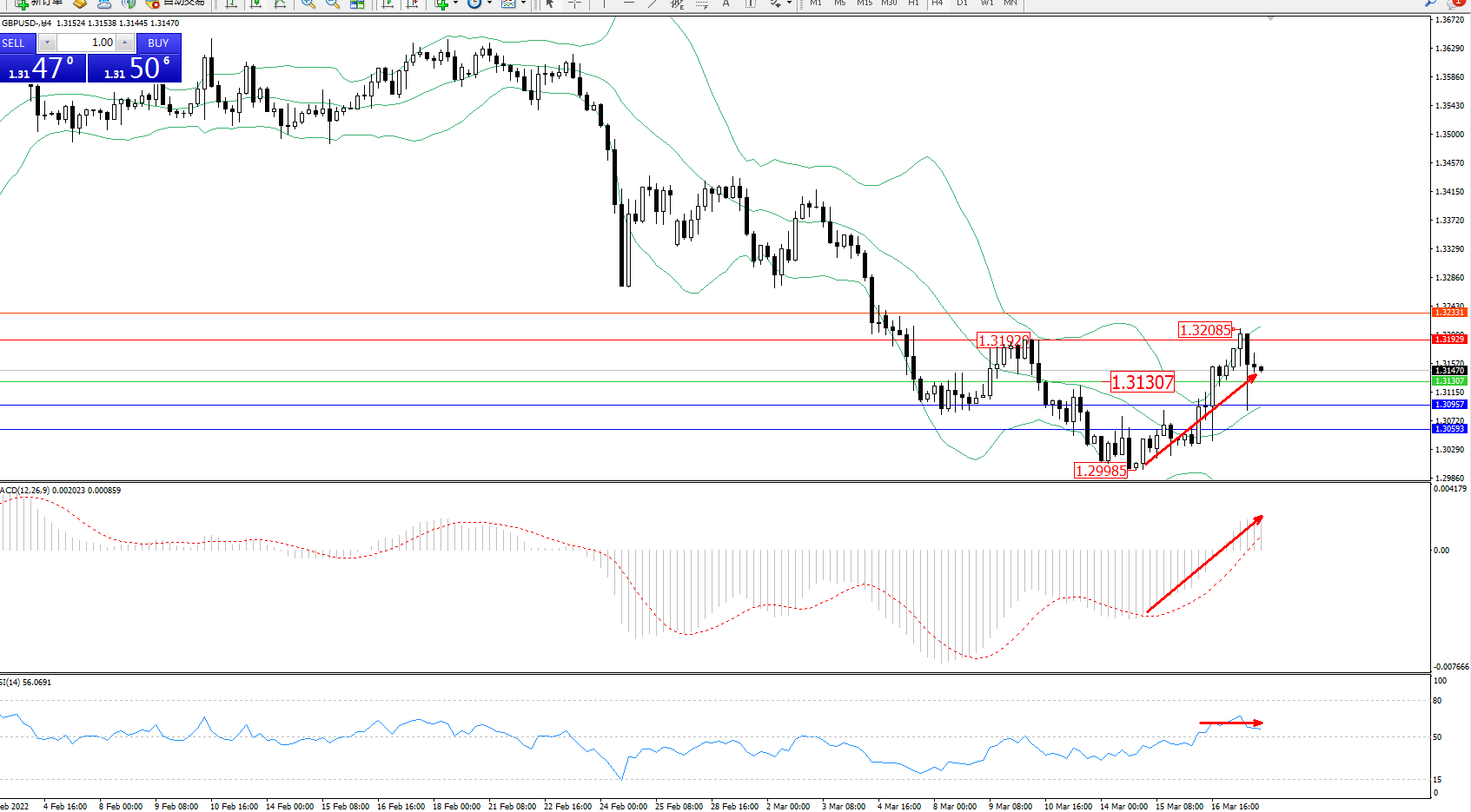Screen dimensions: 1471x812
Task: Click the lot volume input field showing 1.00
Action: [x=87, y=43]
